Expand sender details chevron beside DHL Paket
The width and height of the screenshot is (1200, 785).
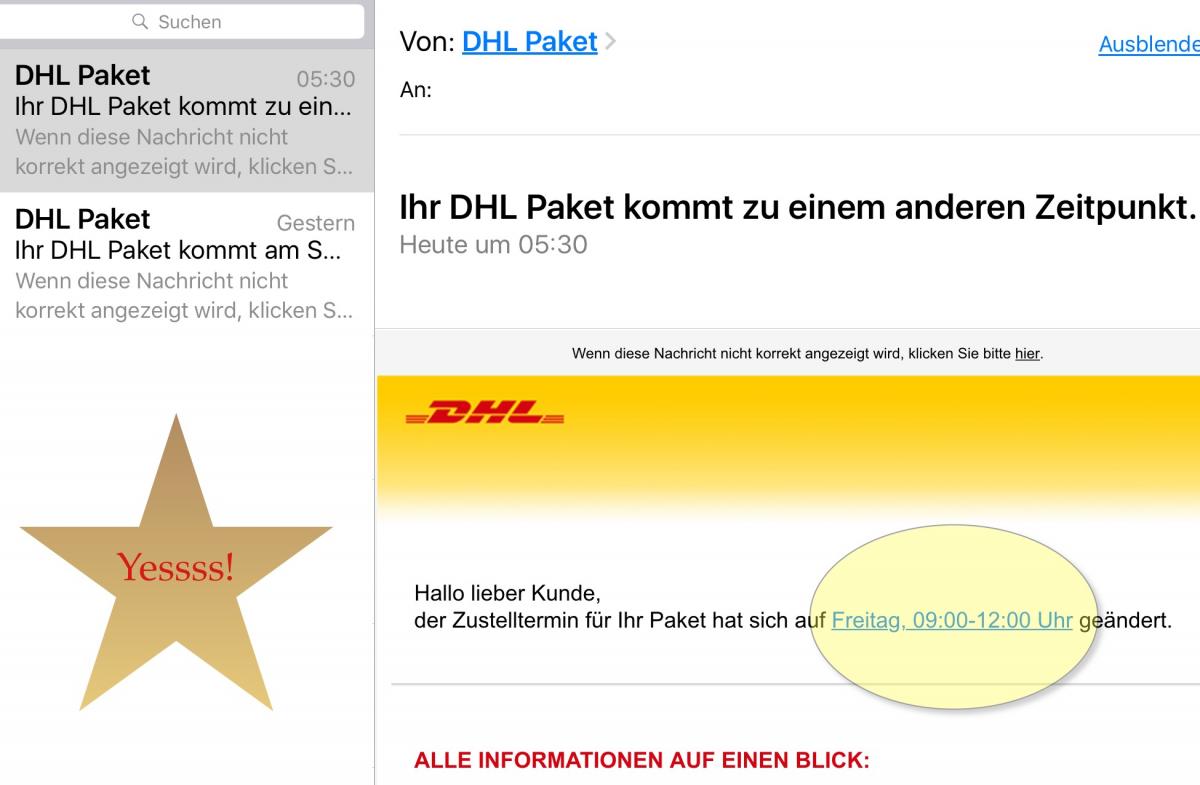[611, 42]
